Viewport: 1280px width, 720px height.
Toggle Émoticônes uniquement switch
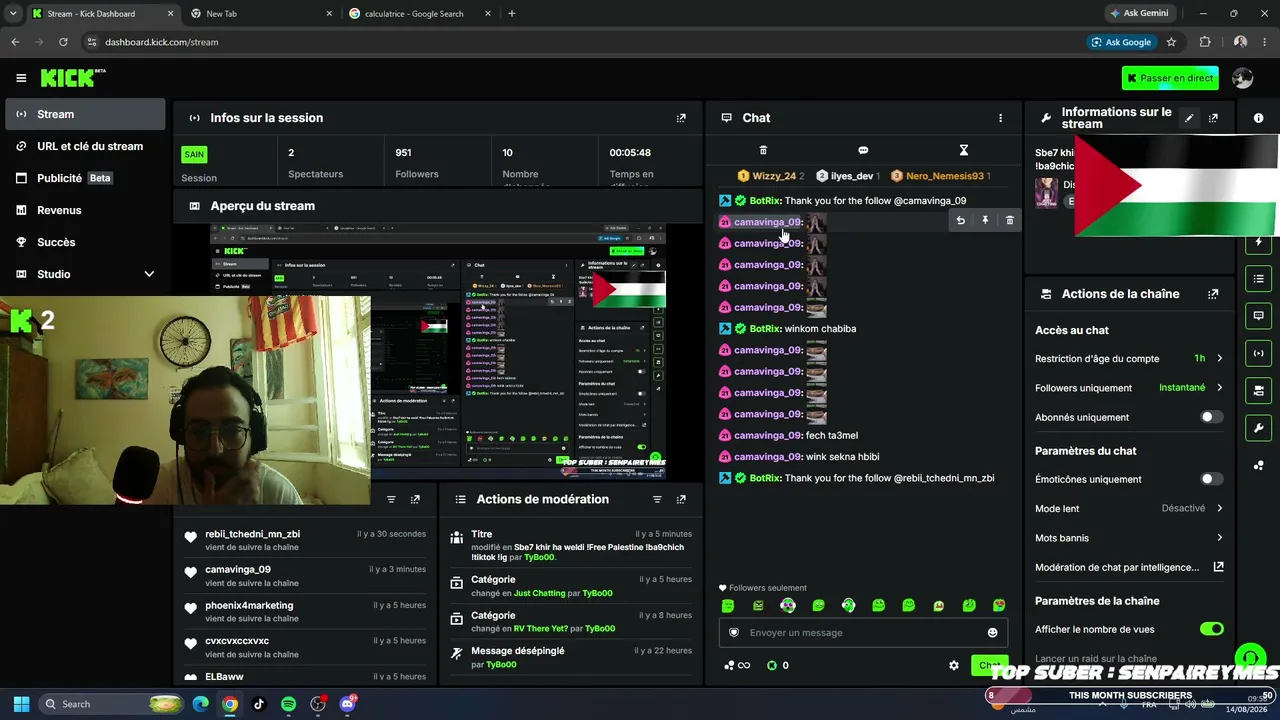[1211, 479]
